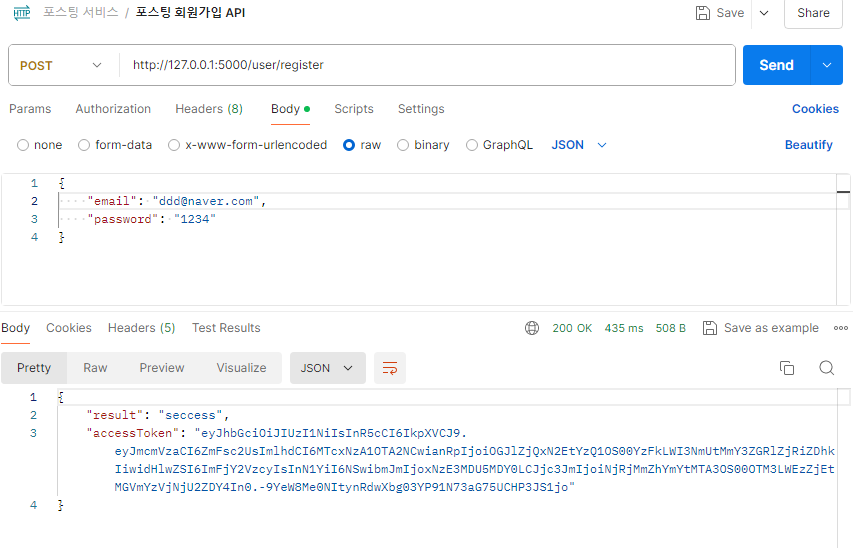The height and width of the screenshot is (548, 853).
Task: Open the response Headers (5) tab
Action: (141, 328)
